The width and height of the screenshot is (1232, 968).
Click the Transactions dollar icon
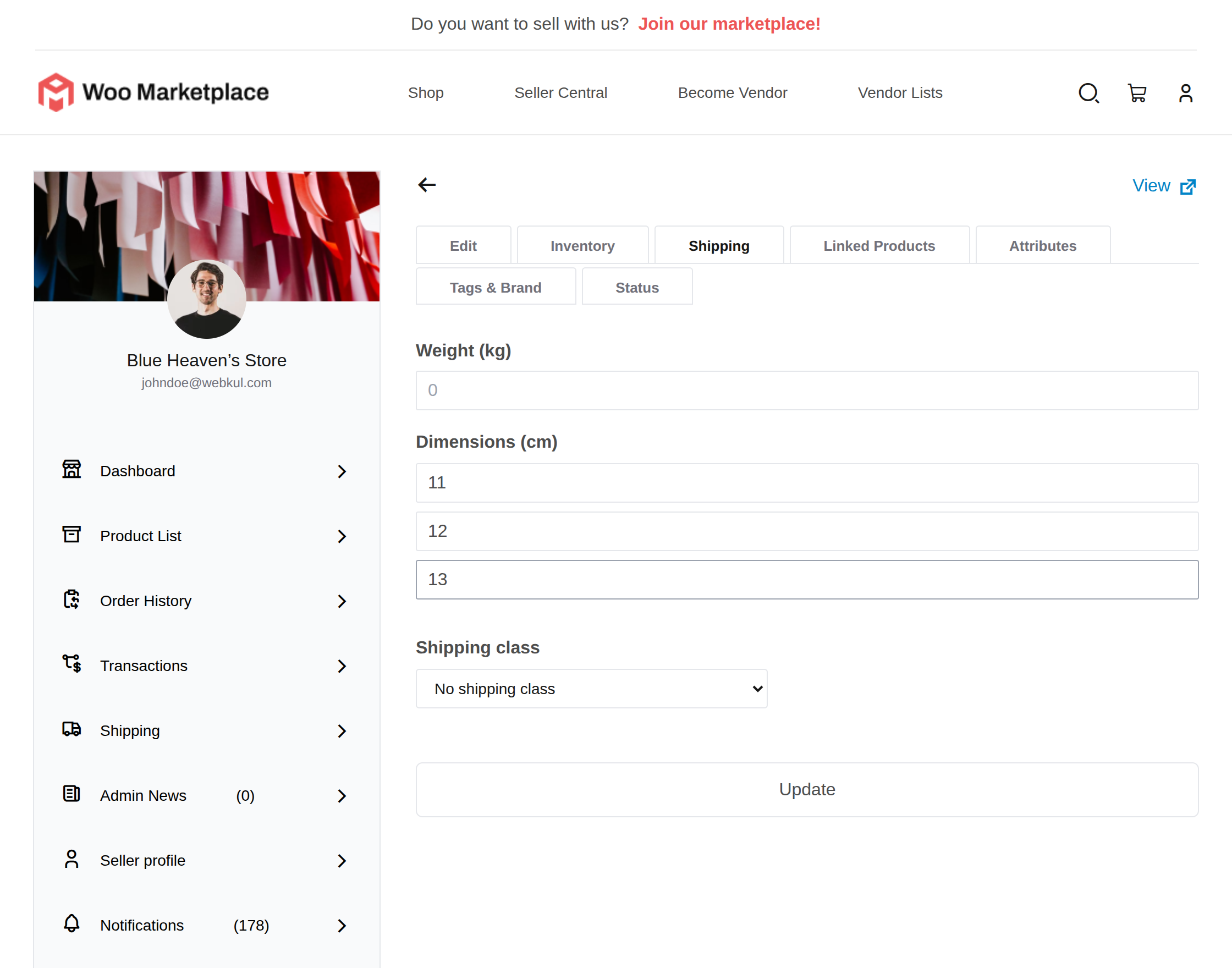pyautogui.click(x=71, y=664)
